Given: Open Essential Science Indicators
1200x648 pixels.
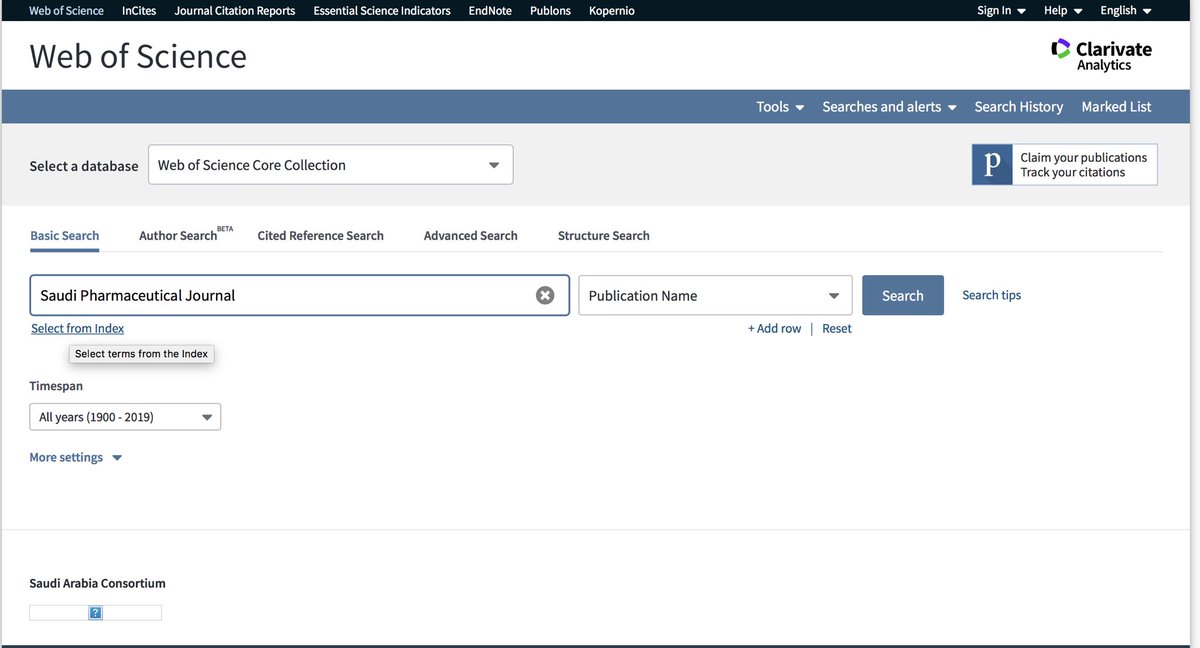Looking at the screenshot, I should (x=382, y=10).
